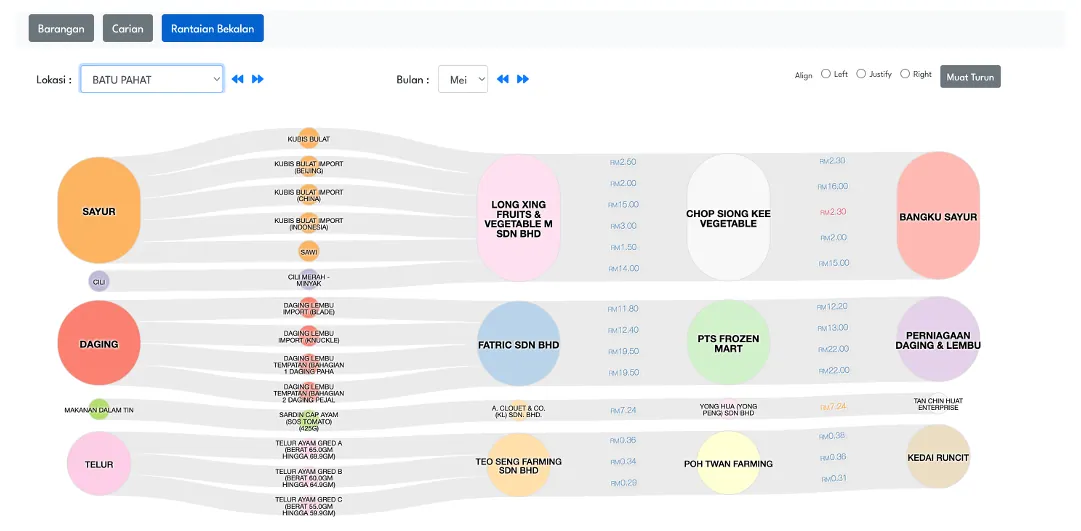
Task: Click the blue RM7.24 price label
Action: pyautogui.click(x=623, y=410)
